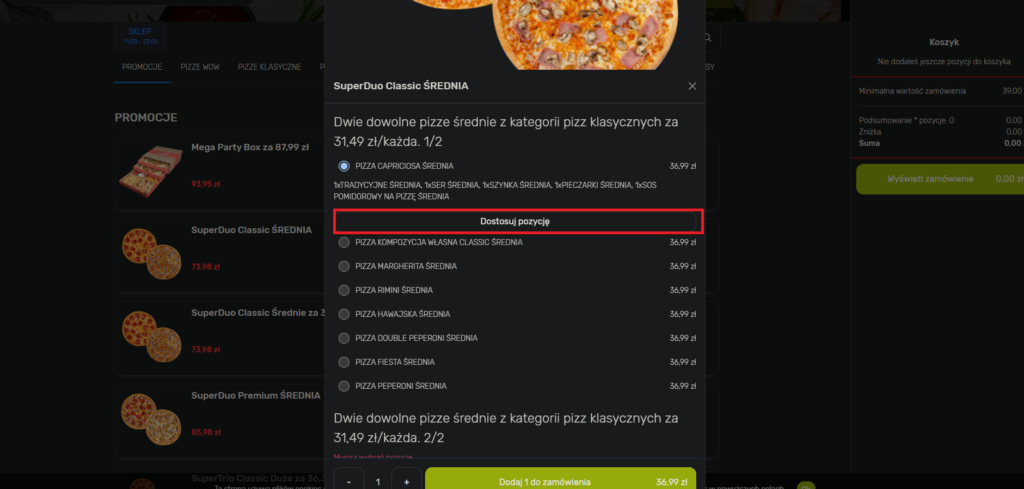Decrease quantity with the minus button
The width and height of the screenshot is (1024, 489).
pyautogui.click(x=349, y=482)
